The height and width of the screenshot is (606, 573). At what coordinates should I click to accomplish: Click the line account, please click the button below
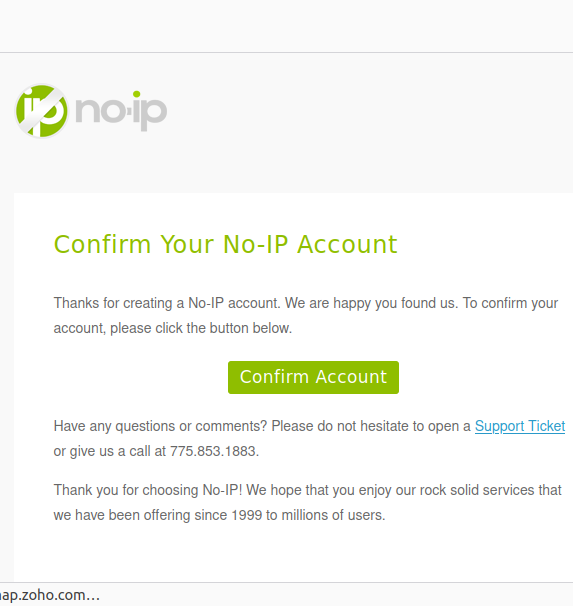[x=173, y=328]
